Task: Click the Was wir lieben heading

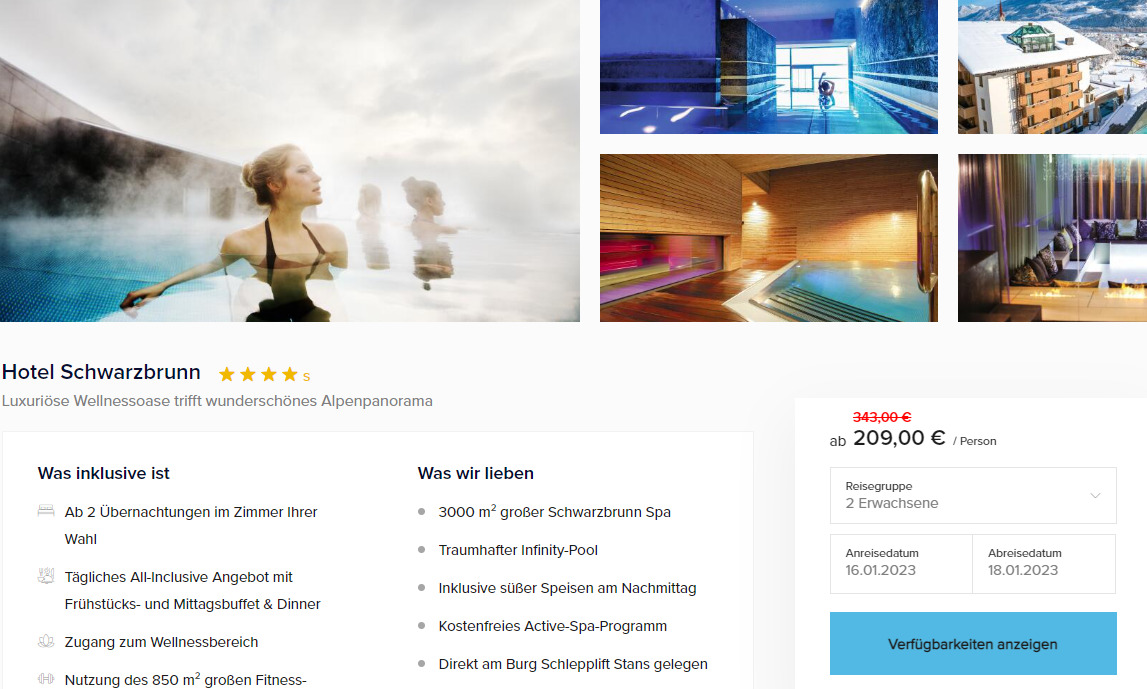Action: coord(475,473)
